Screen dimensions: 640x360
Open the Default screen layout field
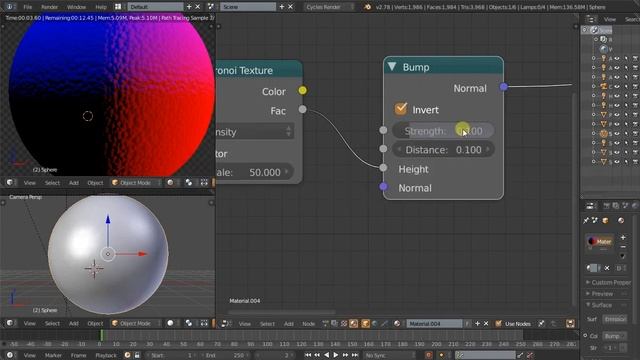(155, 7)
